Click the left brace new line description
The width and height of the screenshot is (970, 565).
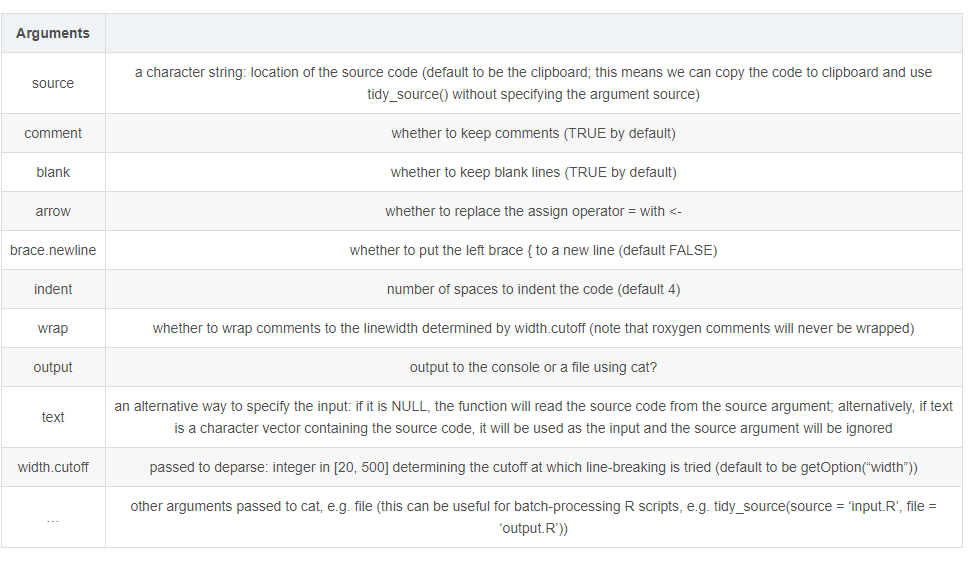point(533,250)
